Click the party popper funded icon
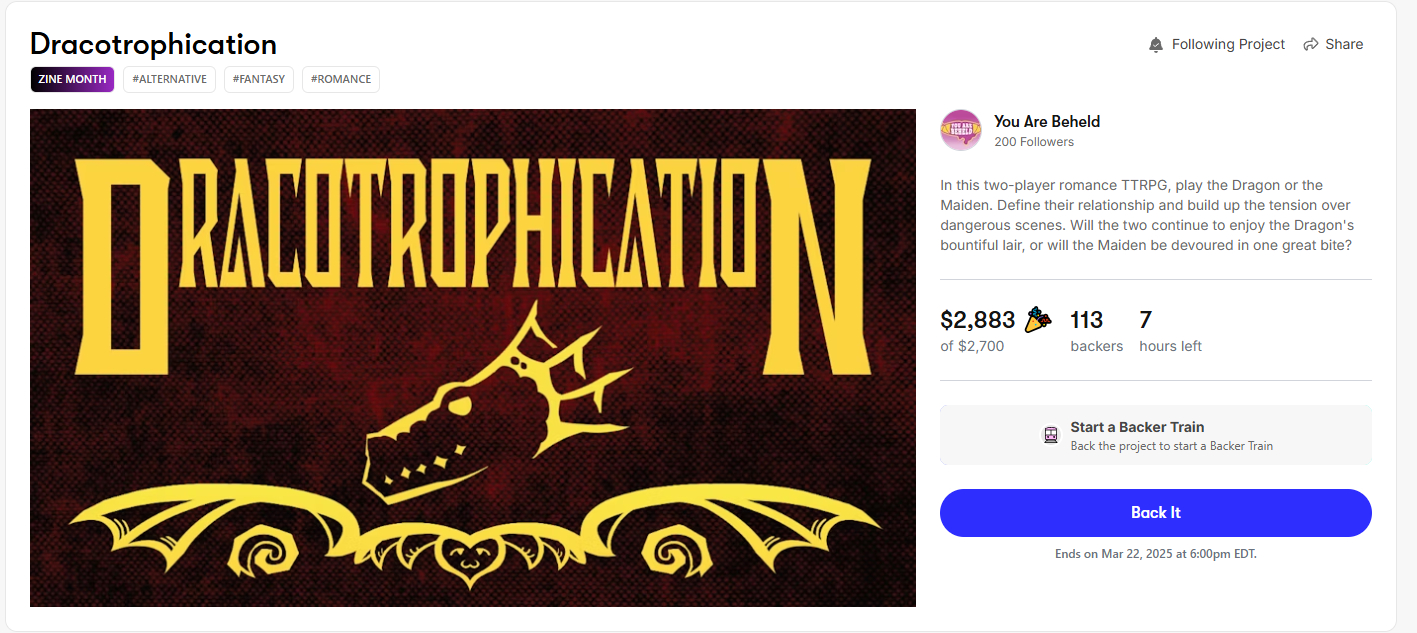The image size is (1417, 633). pyautogui.click(x=1038, y=320)
